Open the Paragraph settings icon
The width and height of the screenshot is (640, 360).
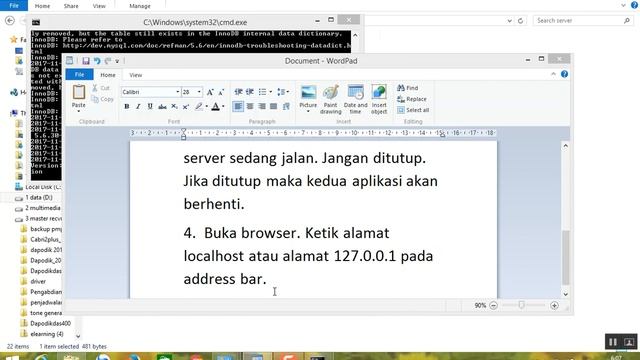click(286, 107)
